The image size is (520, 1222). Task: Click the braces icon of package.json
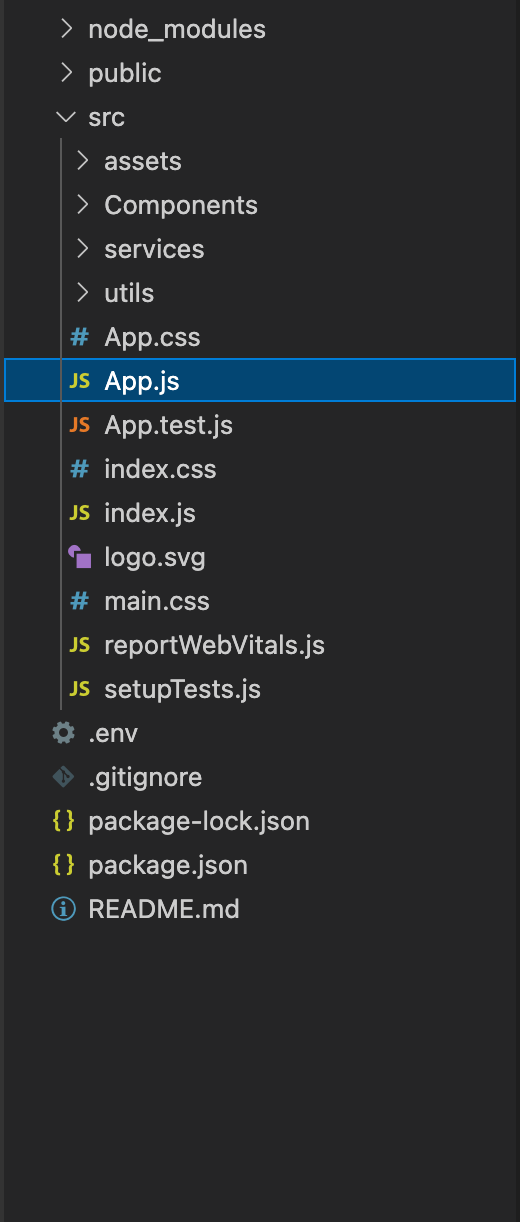click(x=63, y=865)
